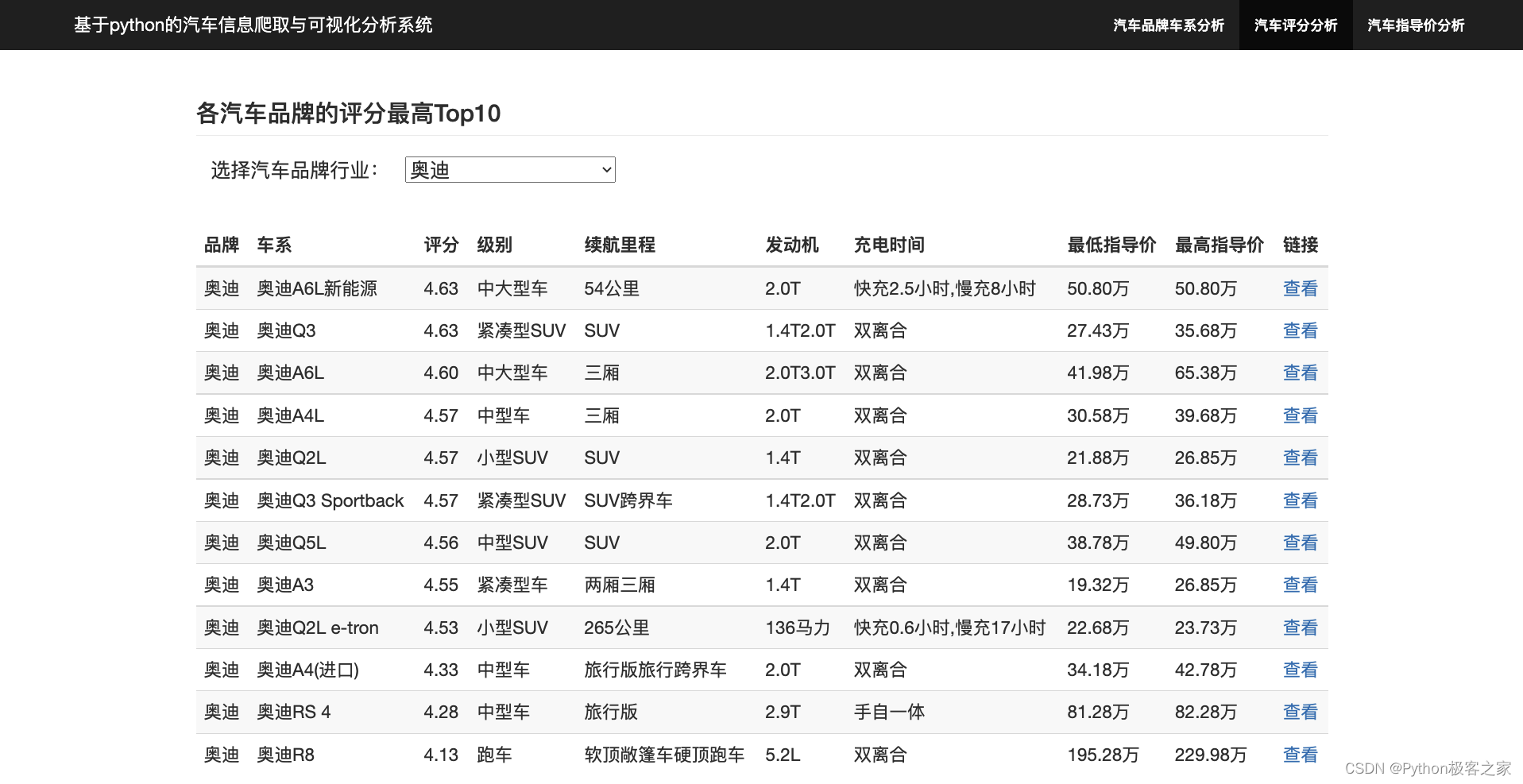Open 查看 link for 奥迪R8
The width and height of the screenshot is (1523, 784).
click(1301, 755)
